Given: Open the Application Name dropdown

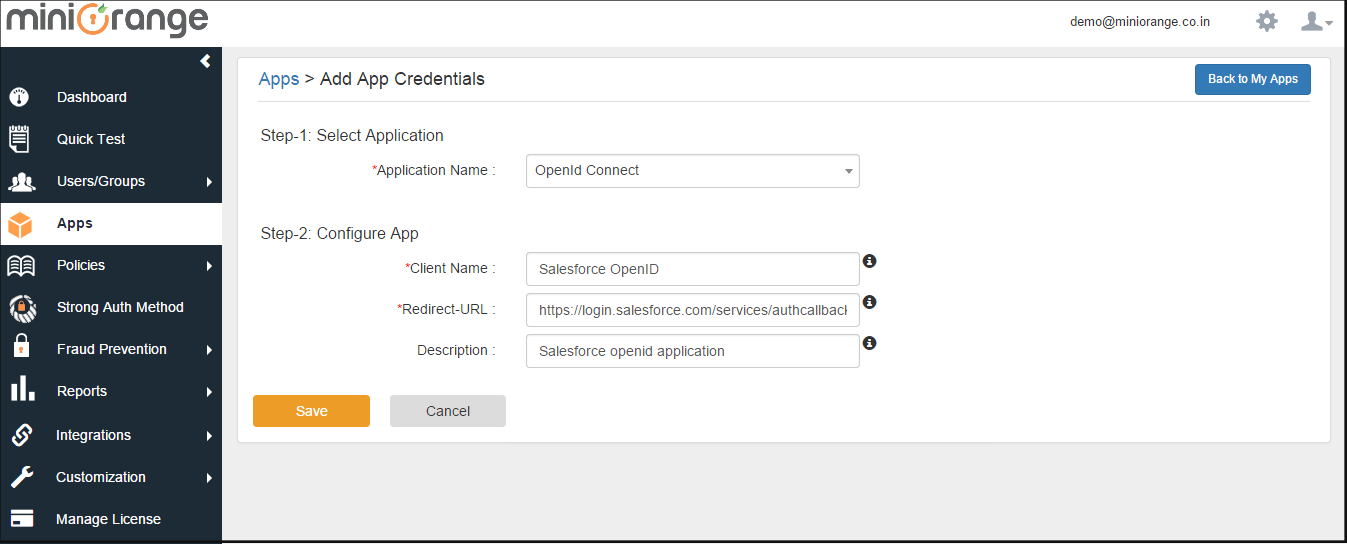Looking at the screenshot, I should click(692, 171).
